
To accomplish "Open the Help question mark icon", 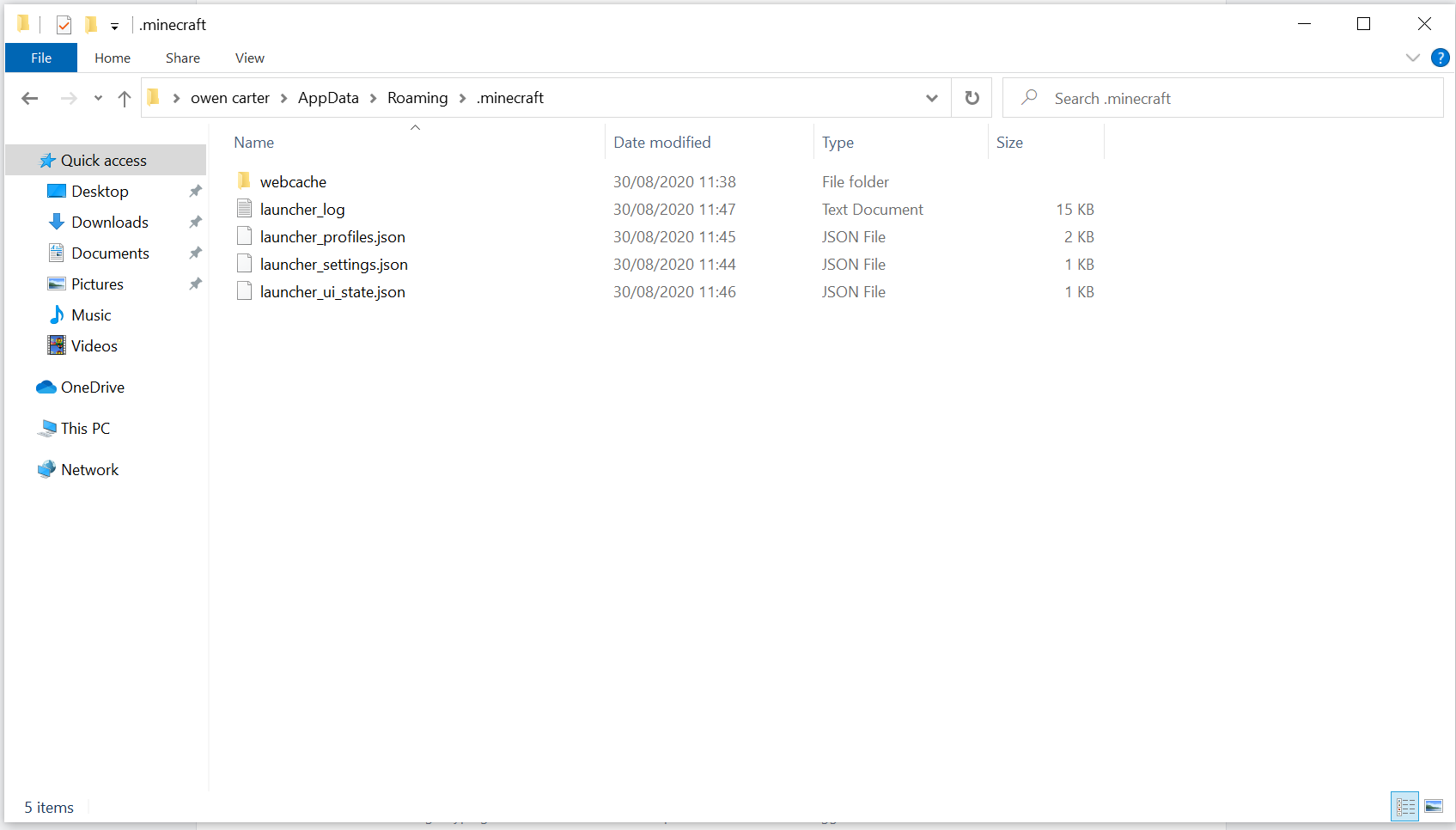I will click(x=1440, y=58).
